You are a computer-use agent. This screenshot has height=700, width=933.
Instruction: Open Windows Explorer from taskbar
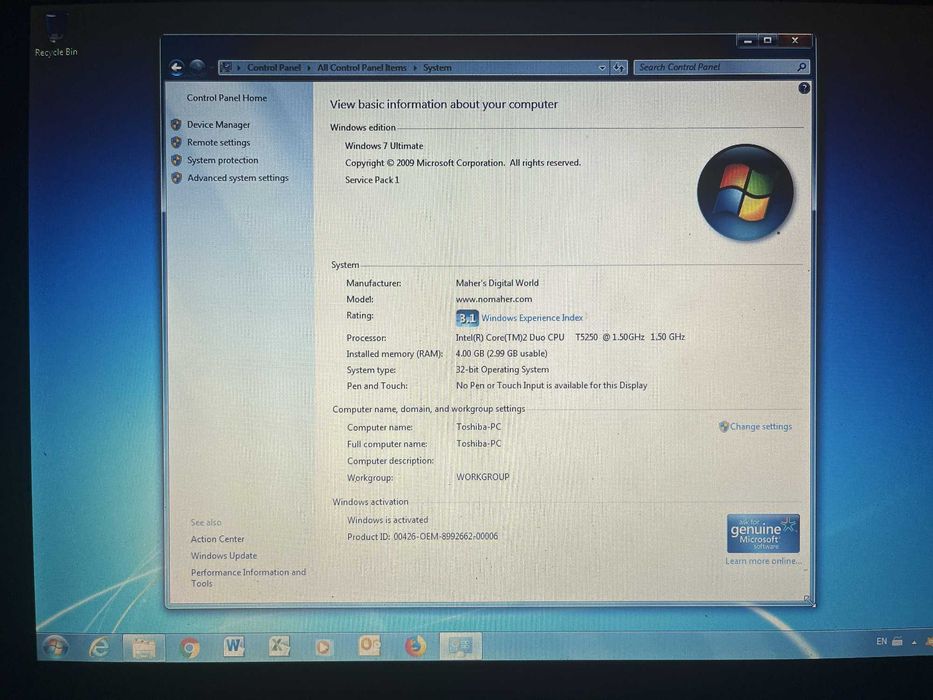tap(143, 647)
